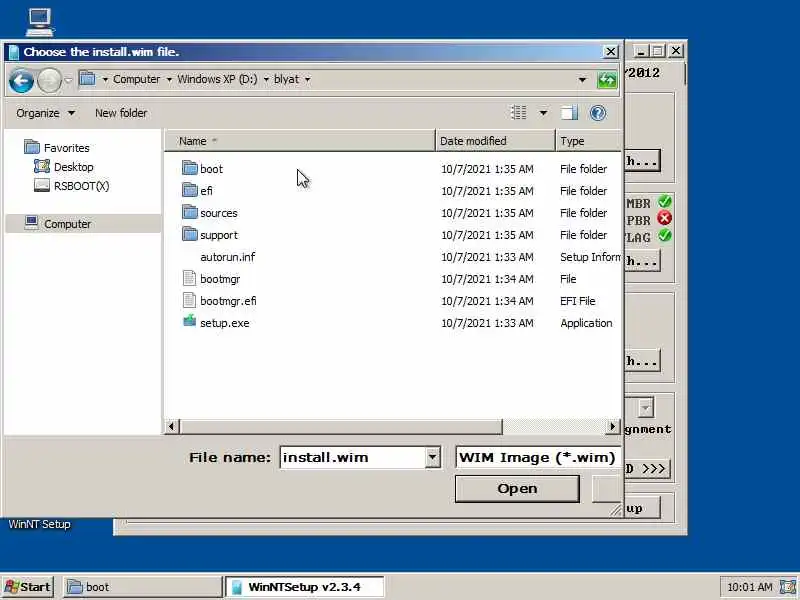Click the PBR red error status icon in WinNTSetup

coord(664,219)
